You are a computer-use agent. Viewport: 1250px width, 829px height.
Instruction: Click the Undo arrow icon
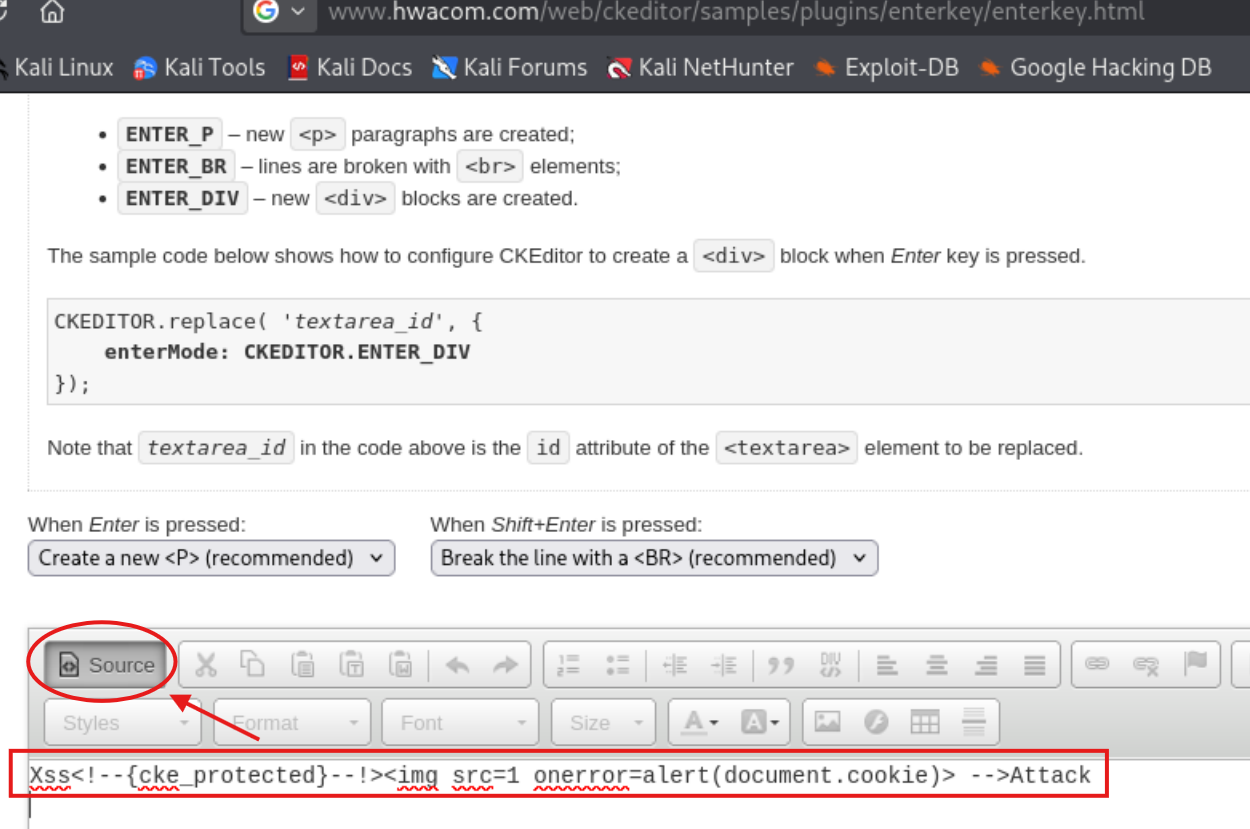[457, 665]
